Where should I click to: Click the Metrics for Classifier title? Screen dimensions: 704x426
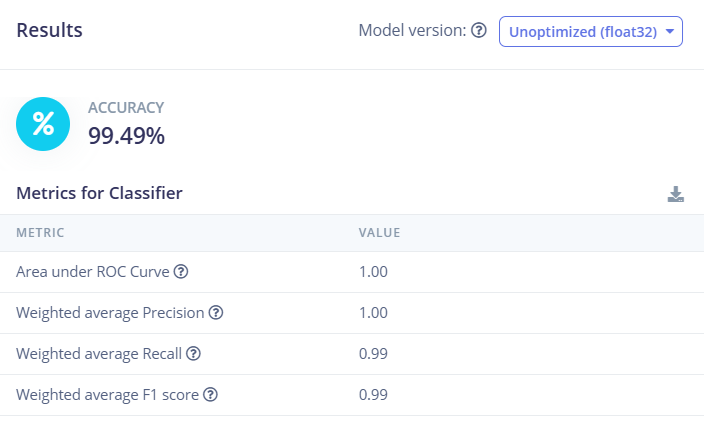[99, 193]
